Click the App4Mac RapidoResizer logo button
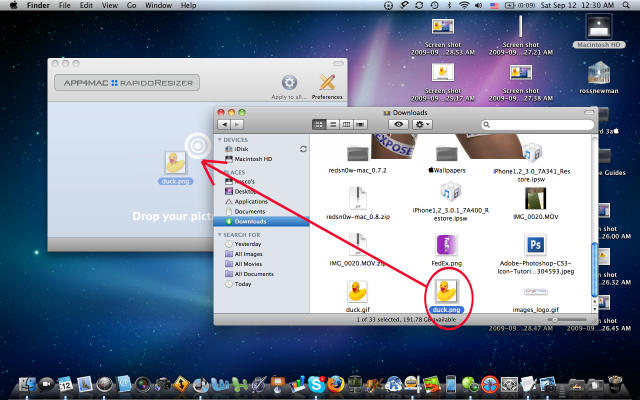This screenshot has height=400, width=640. coord(127,83)
